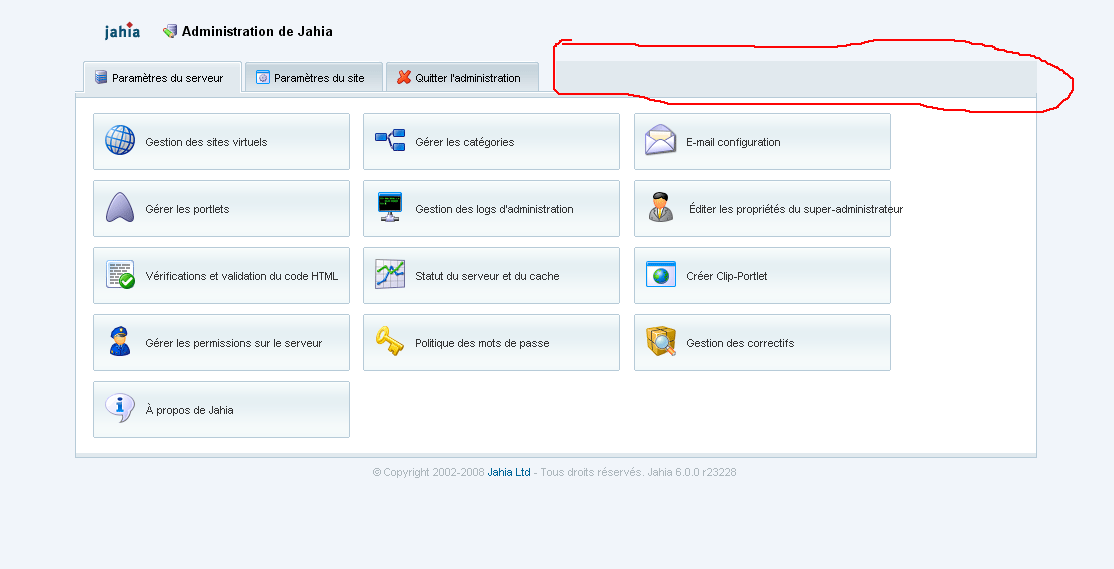Open Gérer les portlets
The width and height of the screenshot is (1114, 569).
222,208
